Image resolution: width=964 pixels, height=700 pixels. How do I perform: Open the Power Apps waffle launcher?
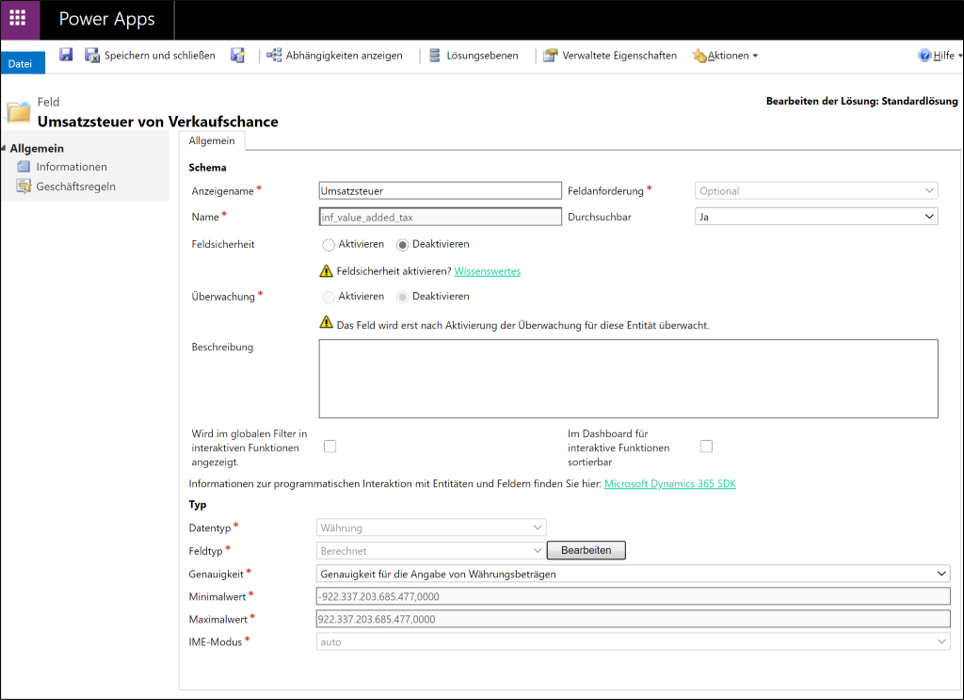[18, 18]
